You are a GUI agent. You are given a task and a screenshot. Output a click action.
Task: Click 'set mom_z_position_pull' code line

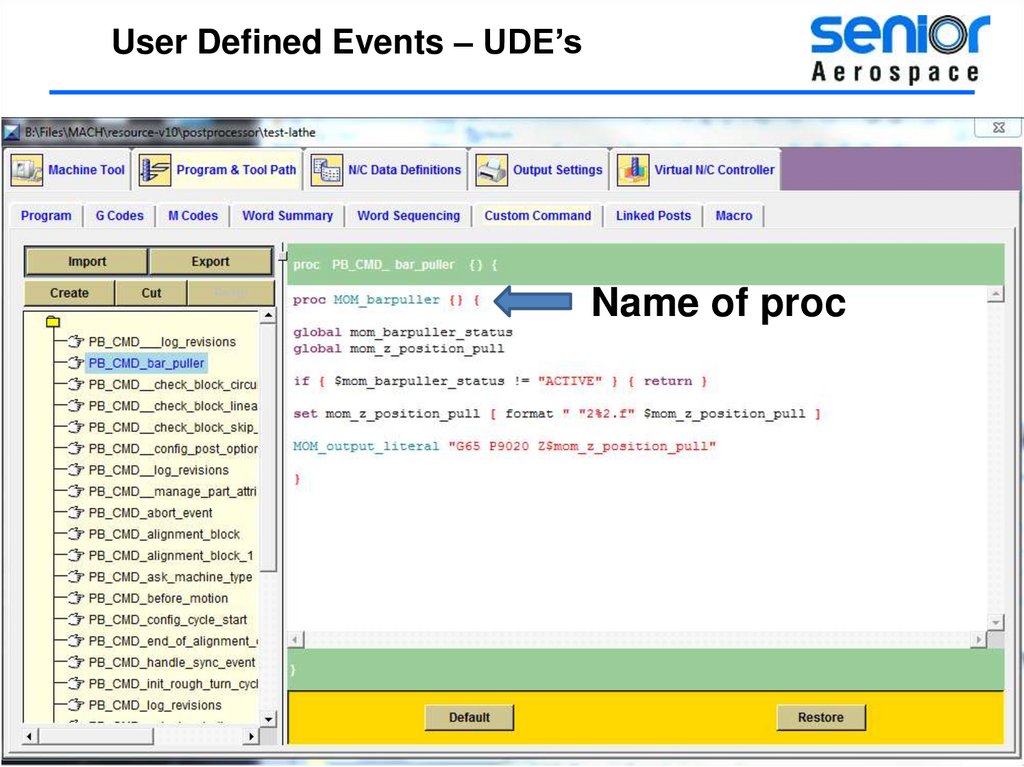556,414
